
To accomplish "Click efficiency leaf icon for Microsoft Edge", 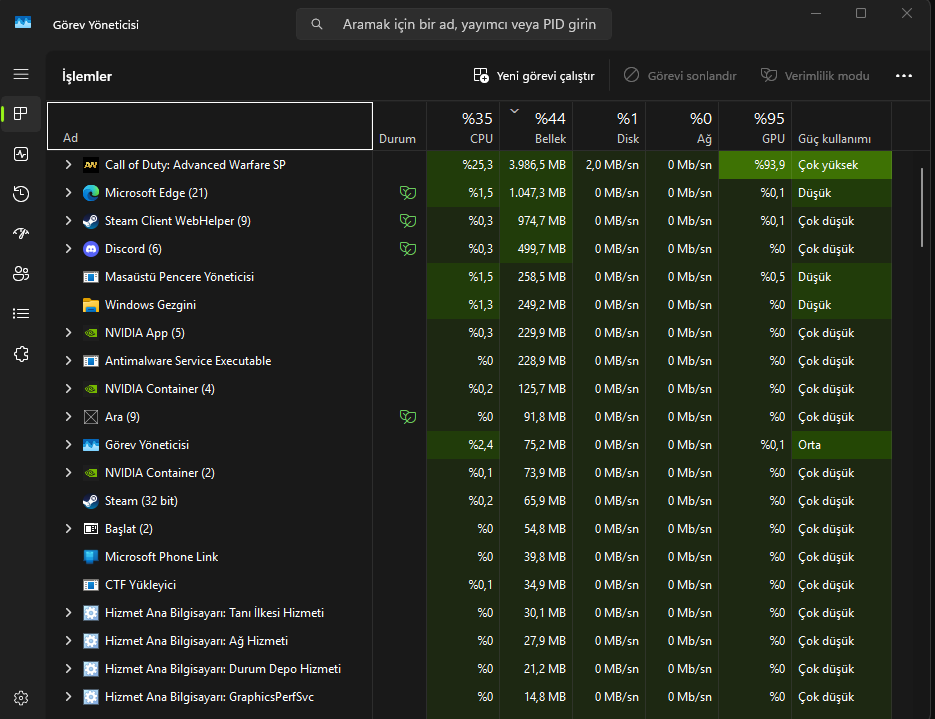I will [x=408, y=193].
